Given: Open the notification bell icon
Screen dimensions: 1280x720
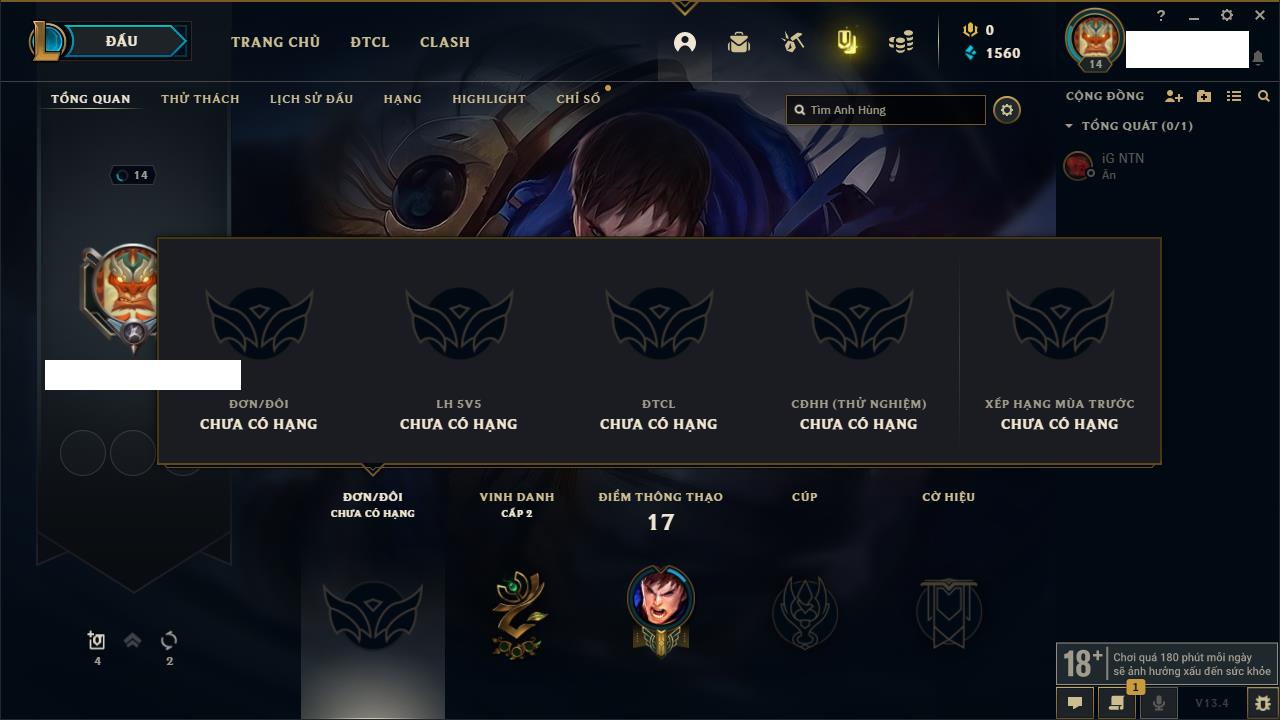Looking at the screenshot, I should point(1258,58).
